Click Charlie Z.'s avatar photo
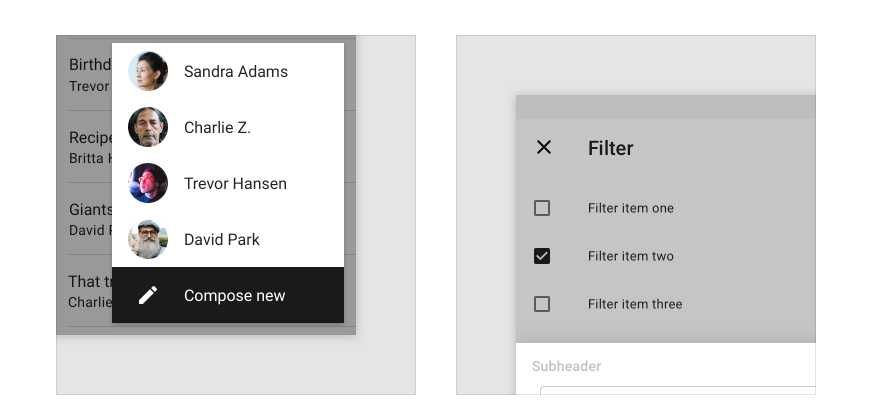Viewport: 874px width, 400px height. click(148, 127)
